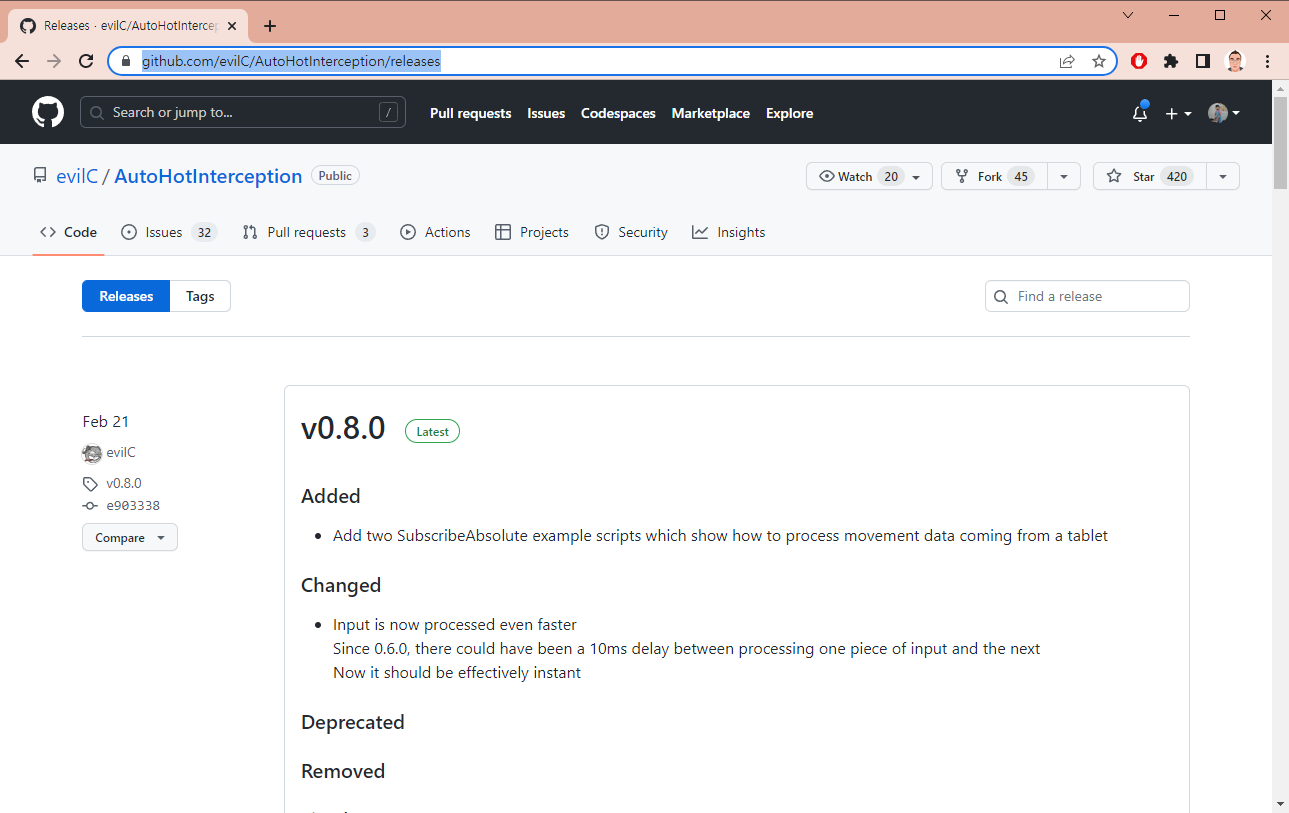Click the site lock icon
This screenshot has width=1289, height=813.
[126, 61]
